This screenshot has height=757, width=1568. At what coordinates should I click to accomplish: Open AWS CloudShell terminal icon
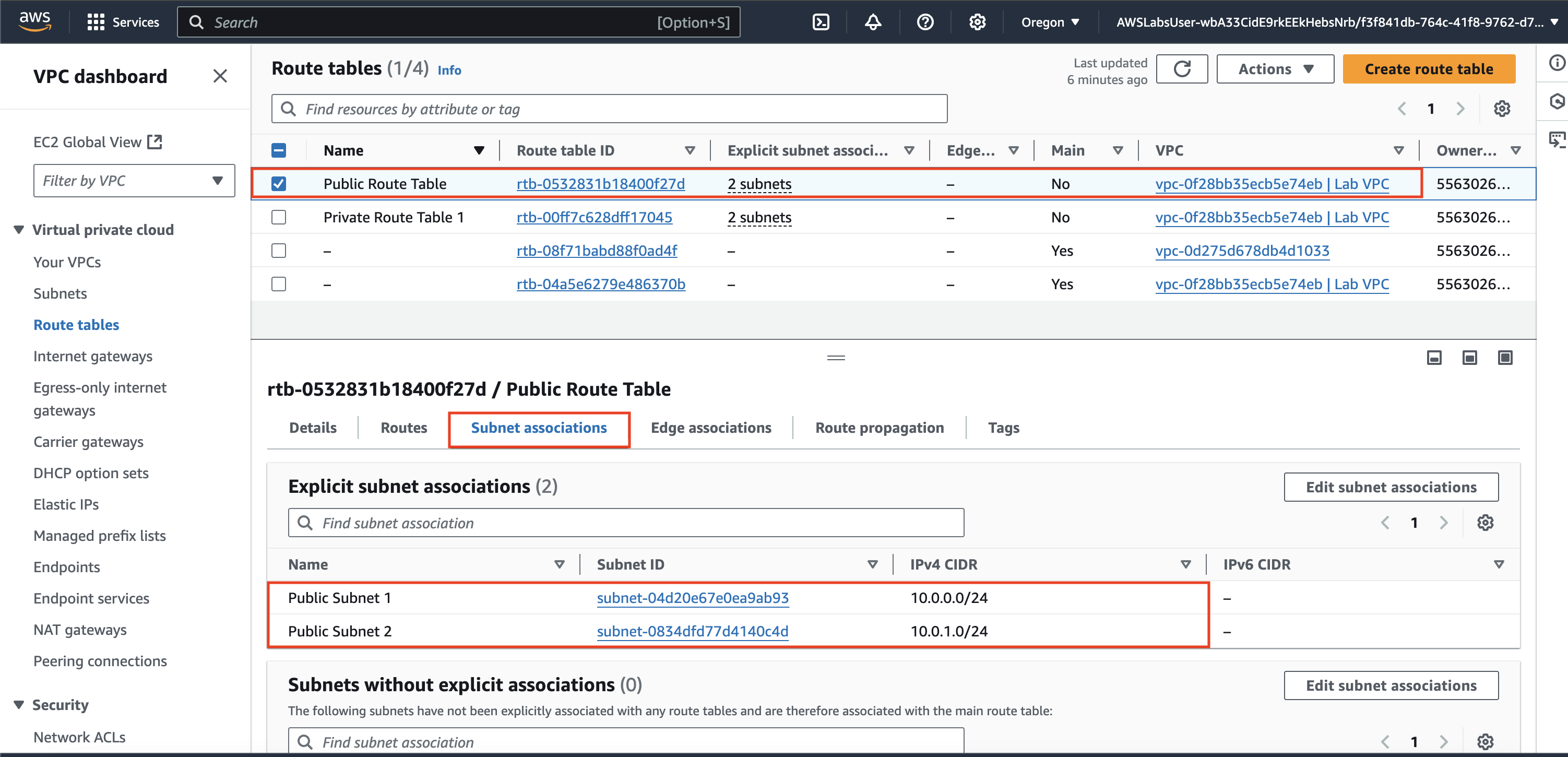(x=821, y=22)
